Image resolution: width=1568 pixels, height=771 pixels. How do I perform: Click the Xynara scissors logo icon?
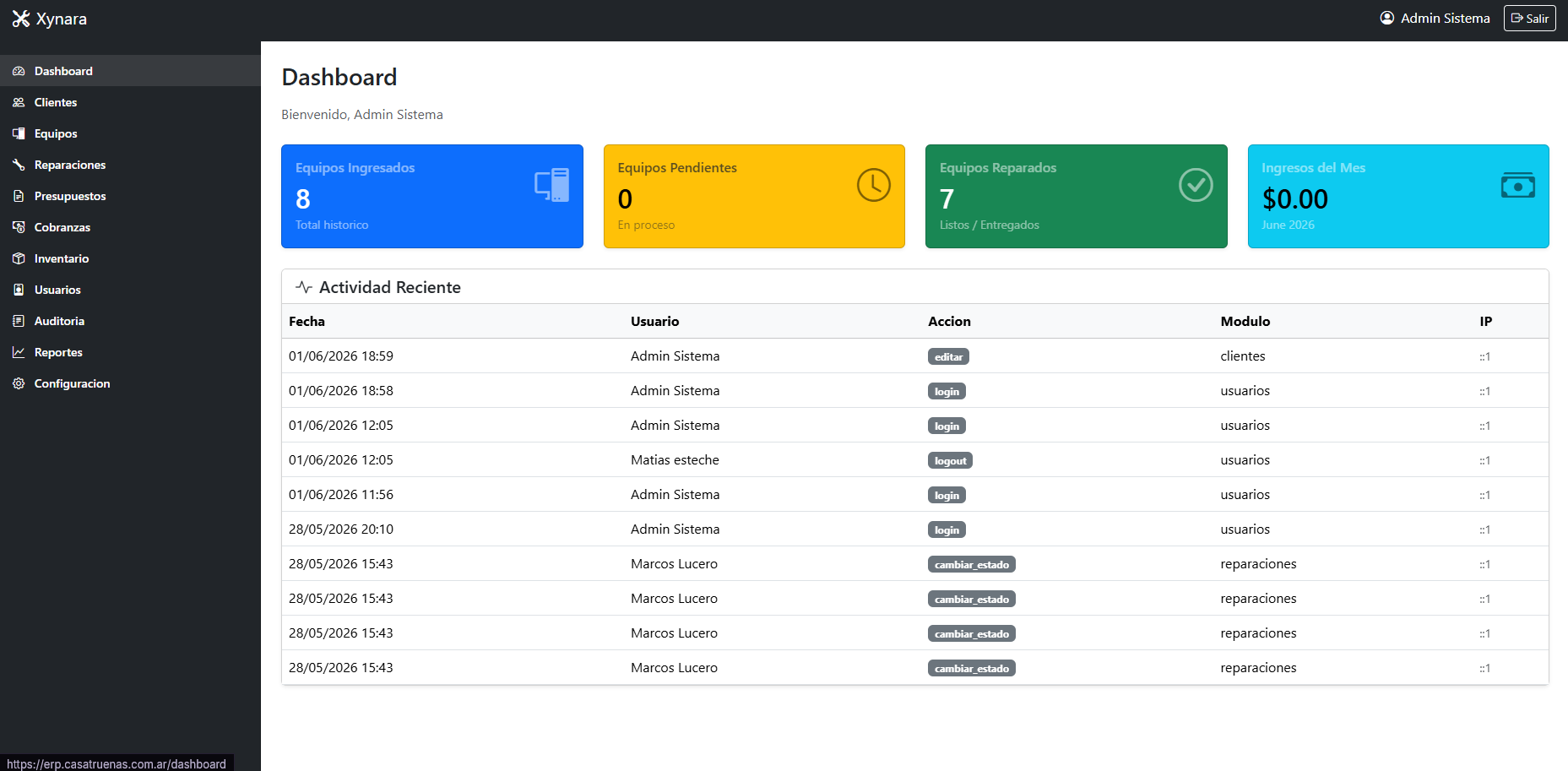click(x=21, y=19)
